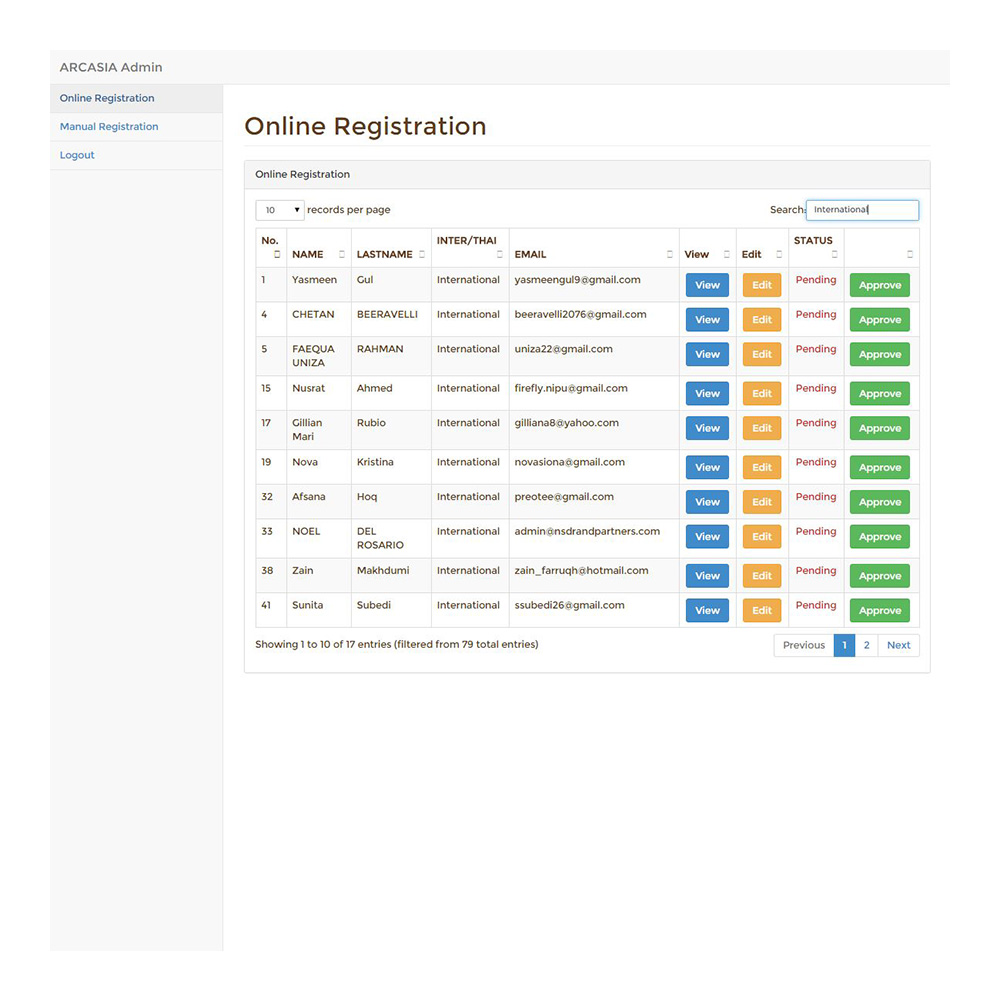The height and width of the screenshot is (1000, 1000).
Task: Click the sort icon in View column
Action: (727, 254)
